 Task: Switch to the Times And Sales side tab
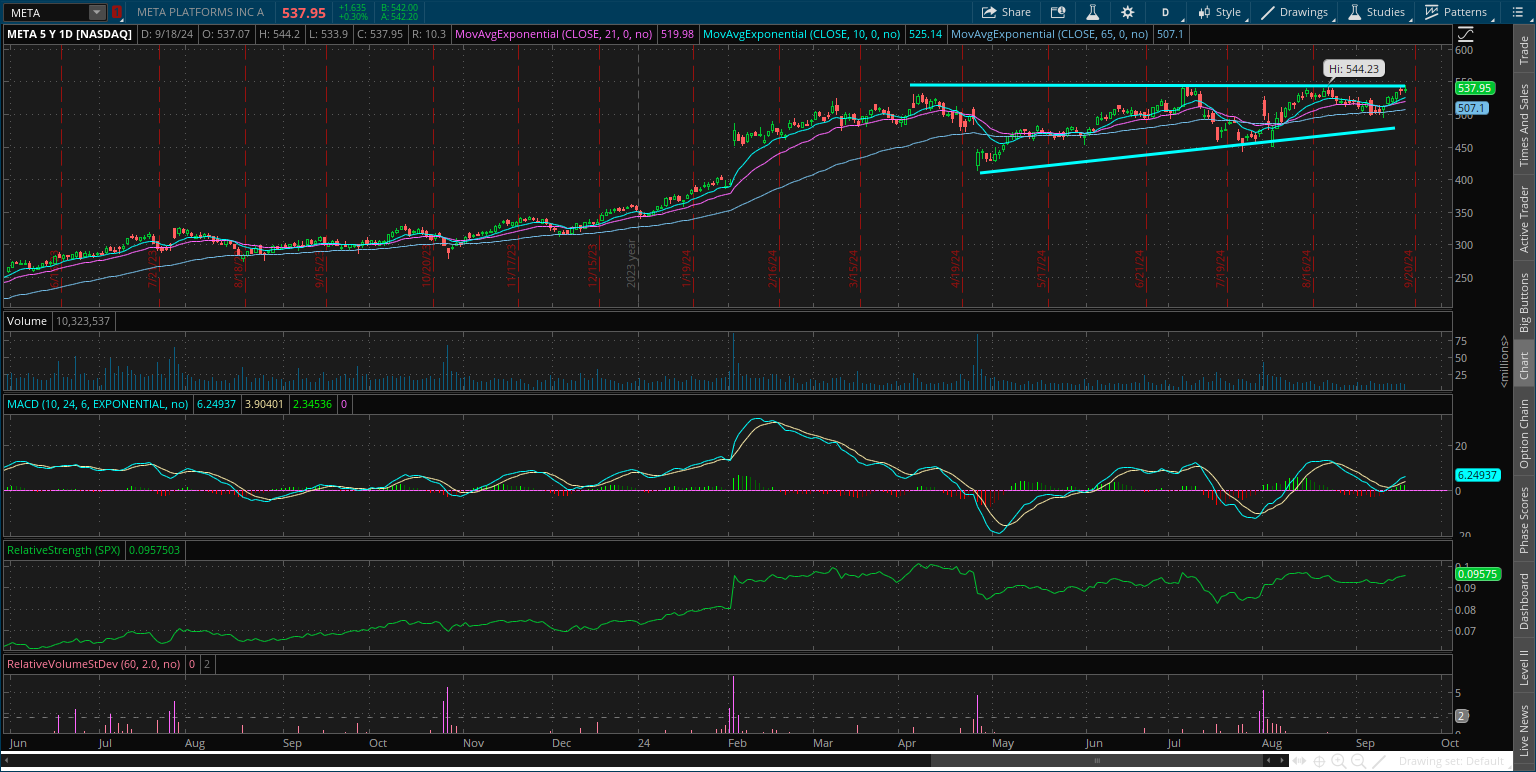(1524, 125)
